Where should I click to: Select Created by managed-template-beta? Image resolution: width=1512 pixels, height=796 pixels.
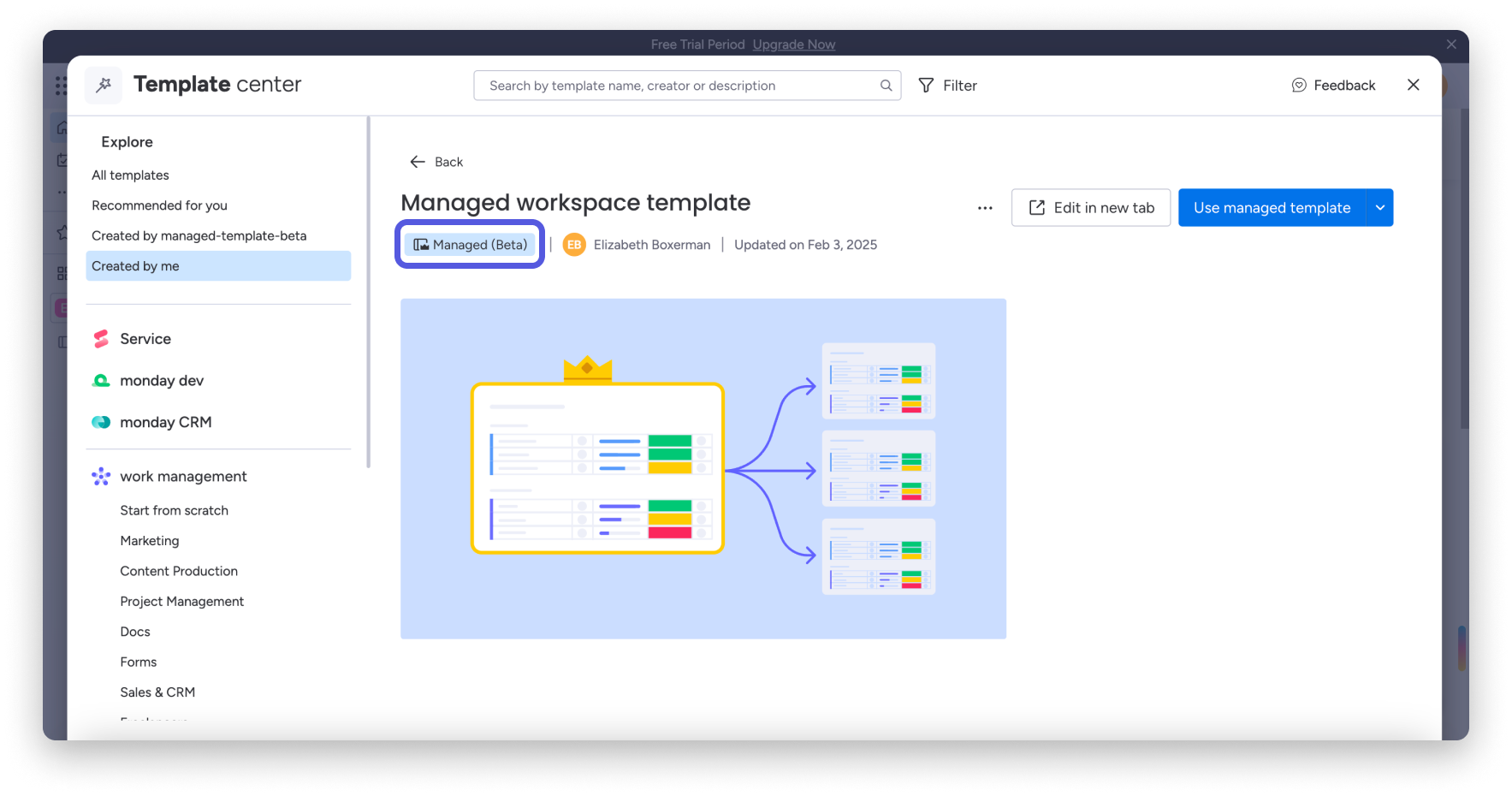coord(218,235)
